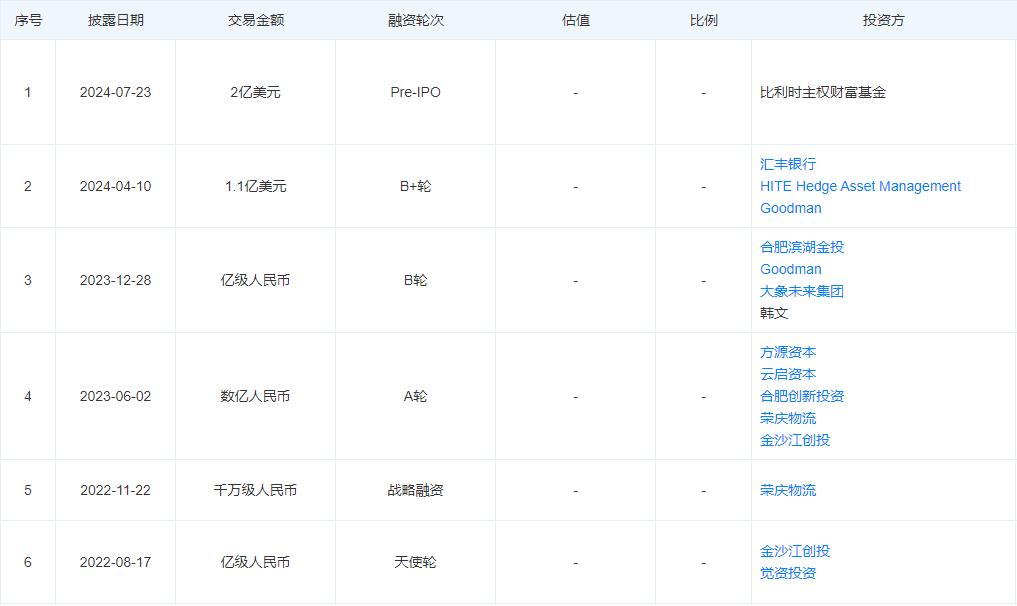Viewport: 1017px width, 606px height.
Task: Click the 披露日期 column header
Action: [x=115, y=20]
